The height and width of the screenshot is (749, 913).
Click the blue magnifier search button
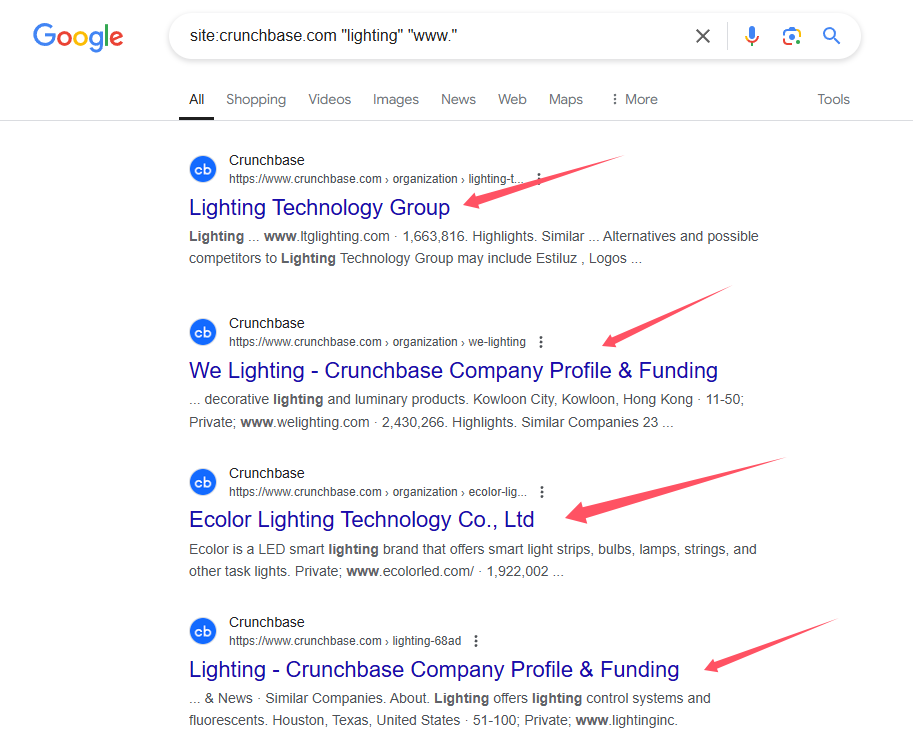point(831,37)
